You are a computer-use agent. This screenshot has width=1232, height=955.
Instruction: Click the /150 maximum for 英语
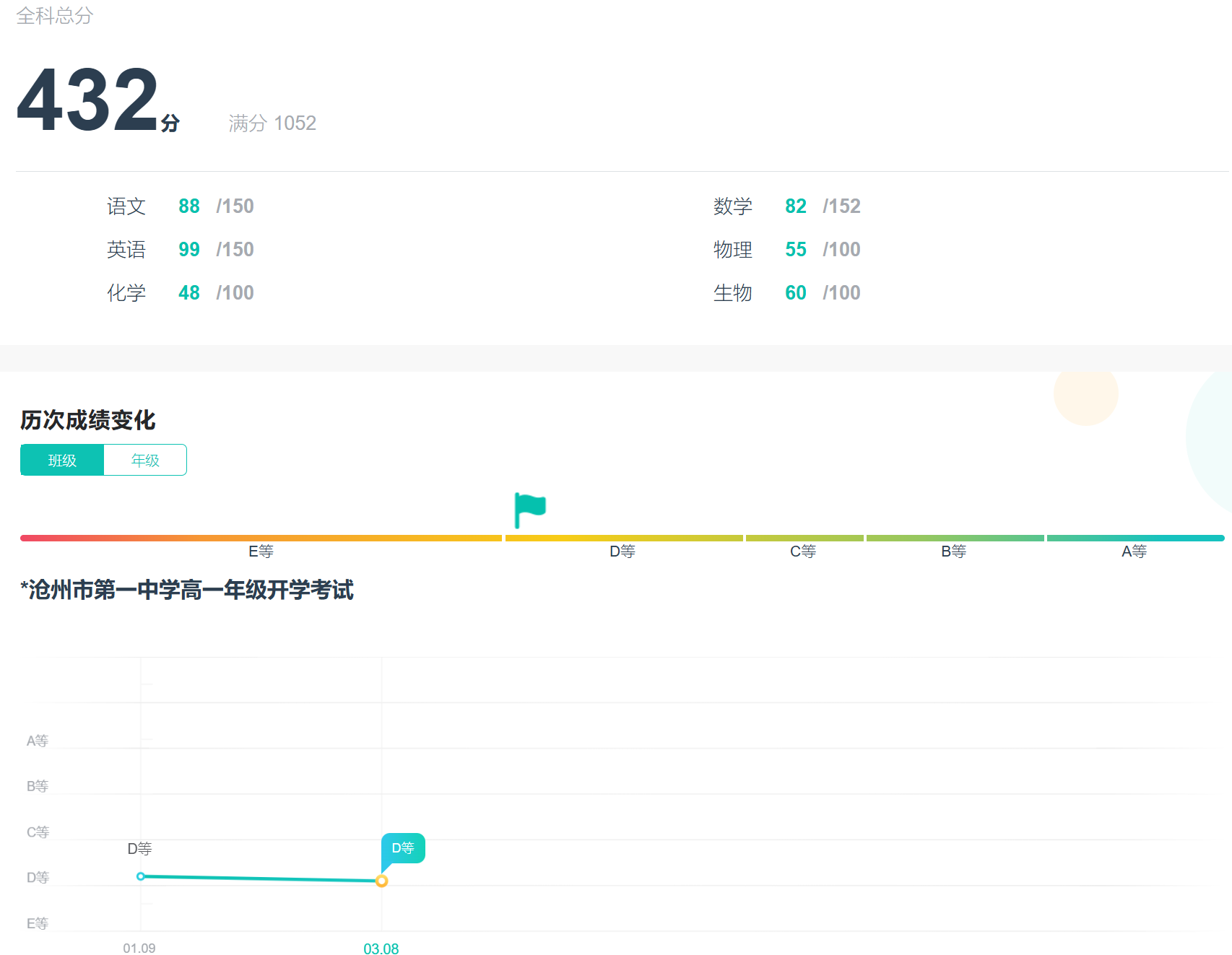[x=235, y=250]
